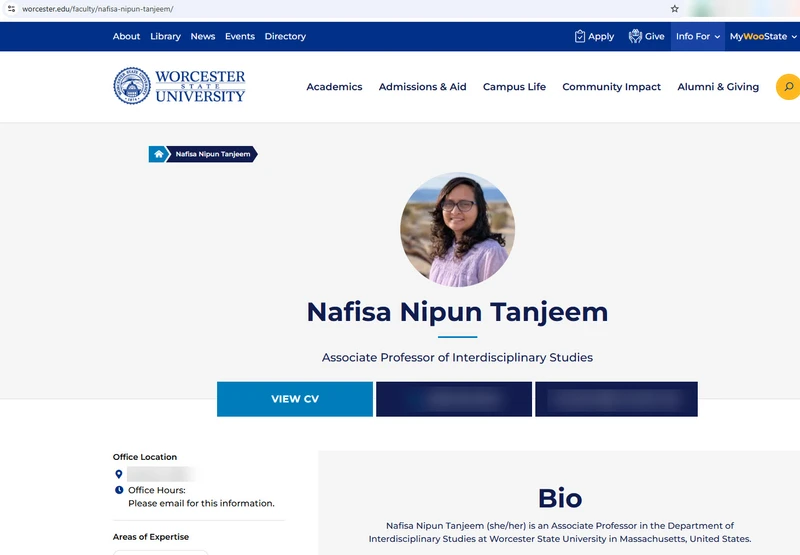Image resolution: width=800 pixels, height=555 pixels.
Task: Click the office location pin icon
Action: tap(119, 474)
